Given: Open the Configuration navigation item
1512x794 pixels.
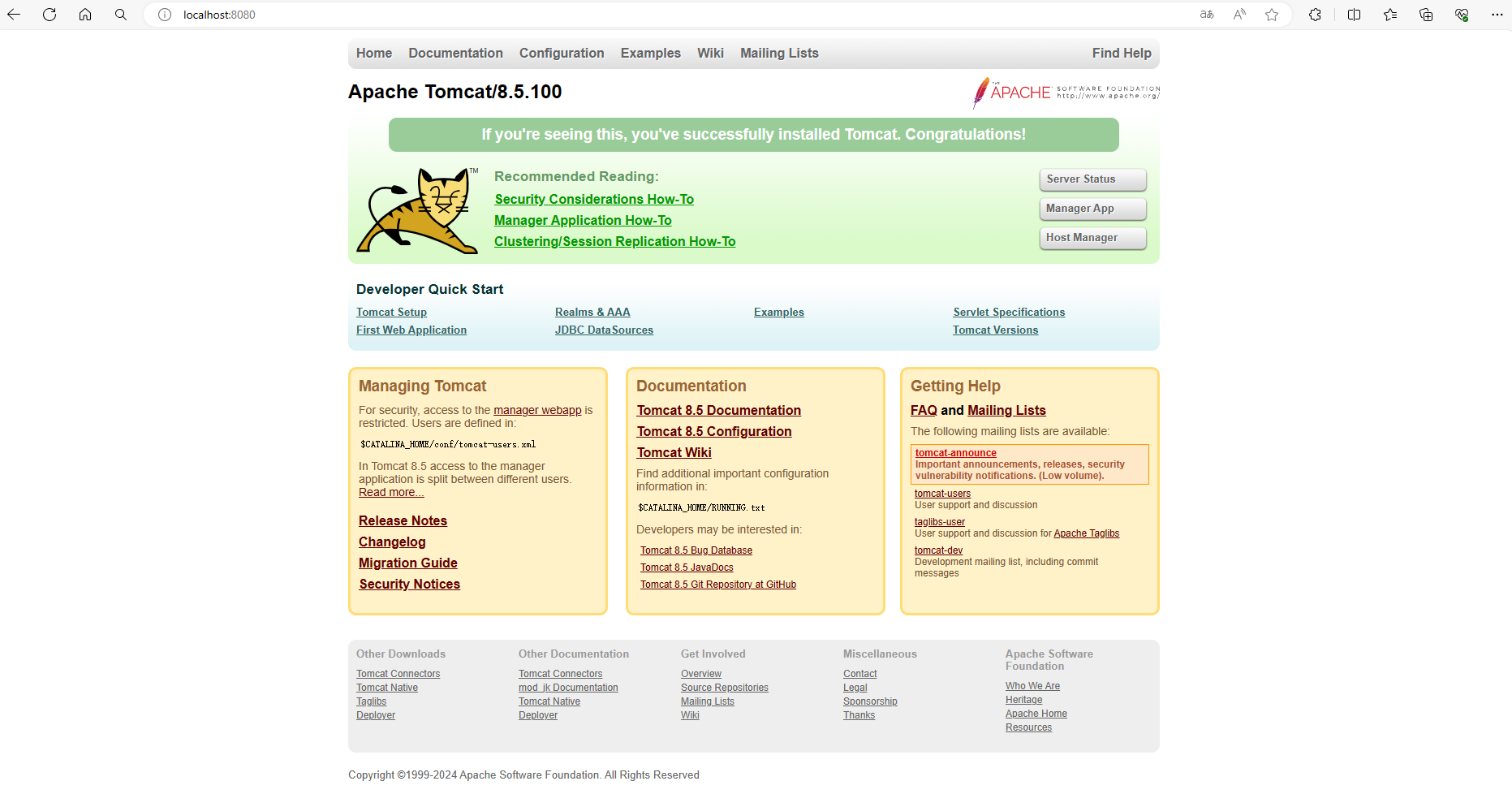Looking at the screenshot, I should click(562, 53).
